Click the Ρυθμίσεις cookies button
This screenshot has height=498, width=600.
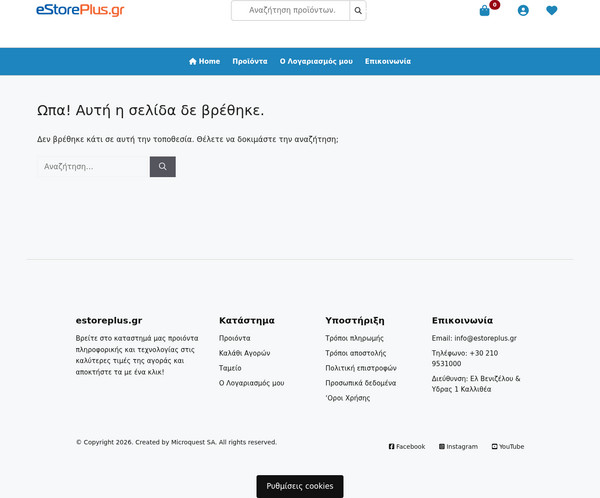[x=300, y=486]
